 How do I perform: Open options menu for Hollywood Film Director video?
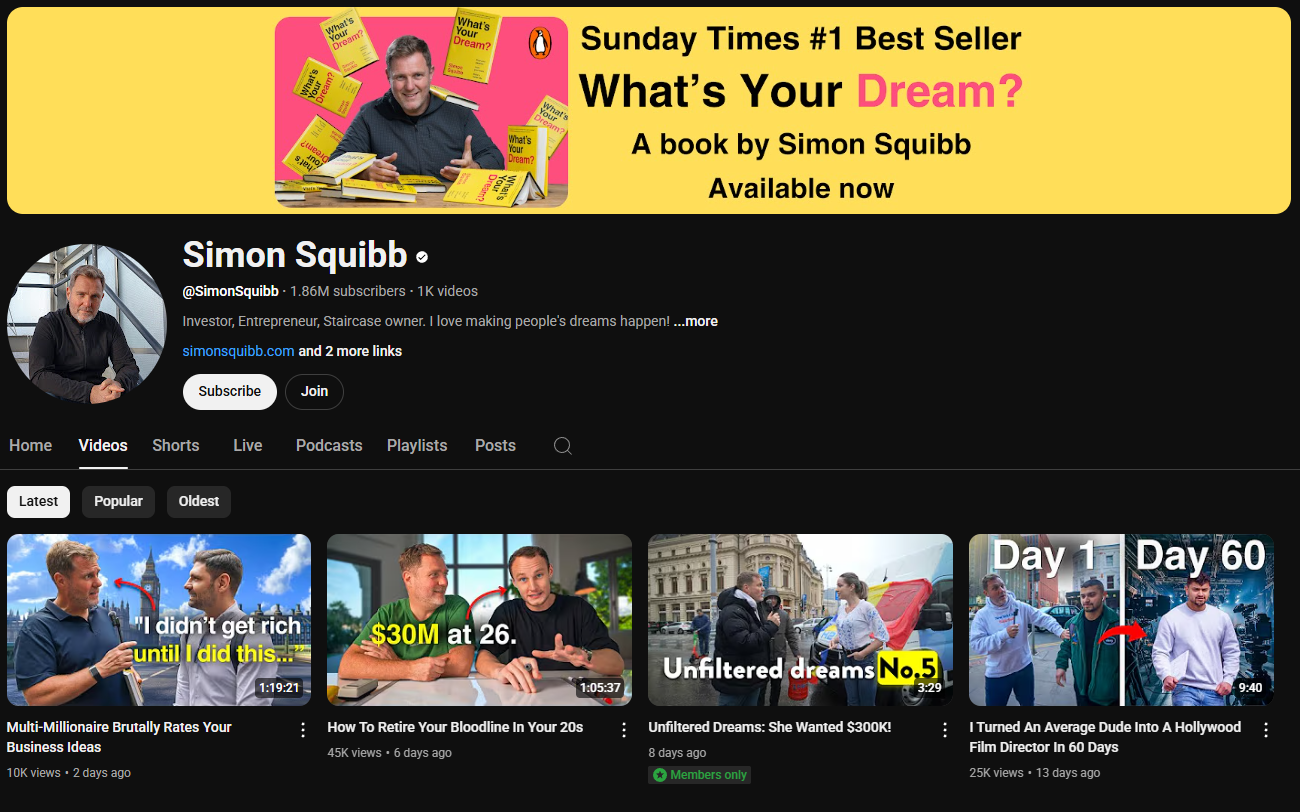pyautogui.click(x=1266, y=730)
